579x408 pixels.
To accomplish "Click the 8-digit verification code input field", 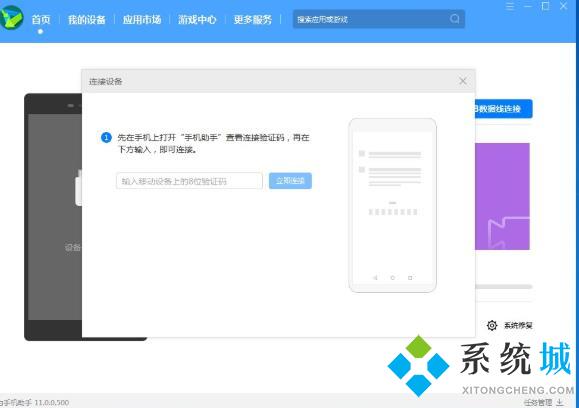I will point(189,181).
